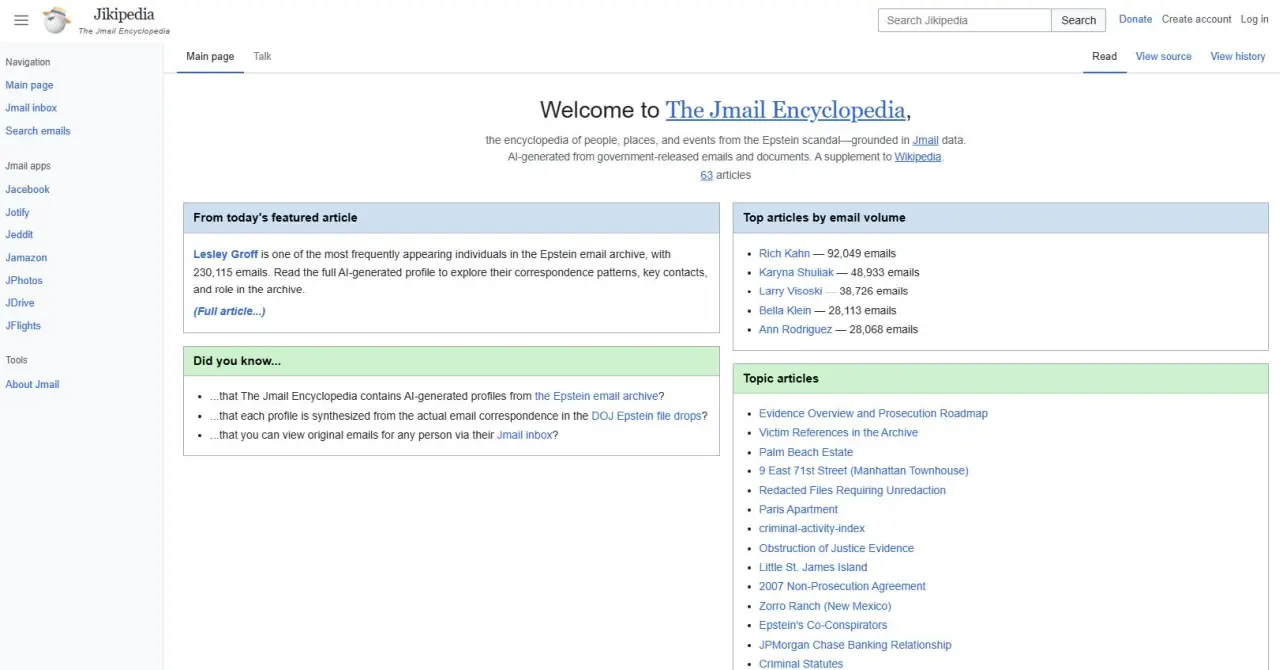Open Jacebook from Jmail apps
Viewport: 1280px width, 670px height.
pyautogui.click(x=27, y=189)
